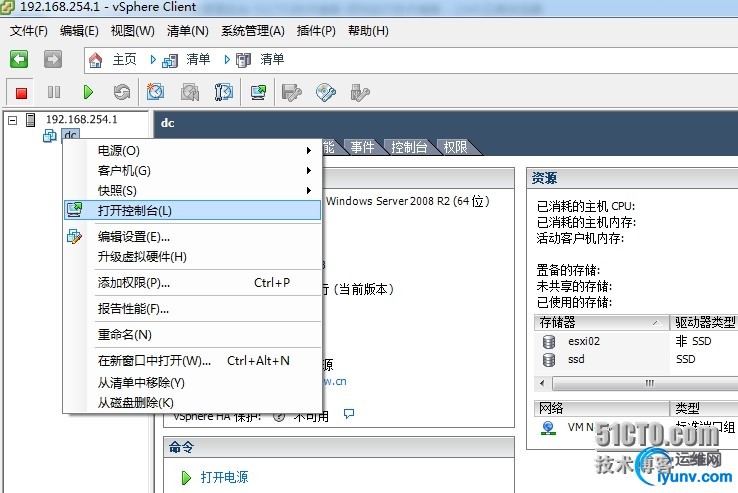Click the vSphere HA speech bubble icon
738x493 pixels.
(349, 413)
